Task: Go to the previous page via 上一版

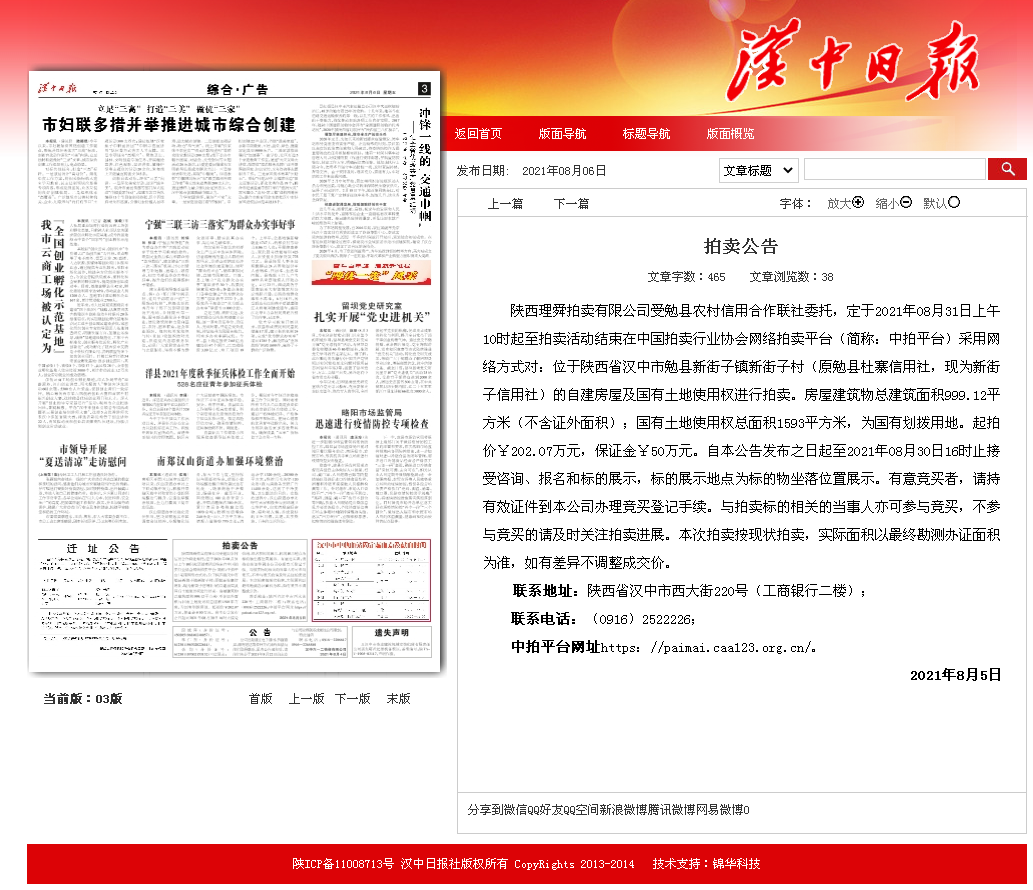Action: coord(306,698)
